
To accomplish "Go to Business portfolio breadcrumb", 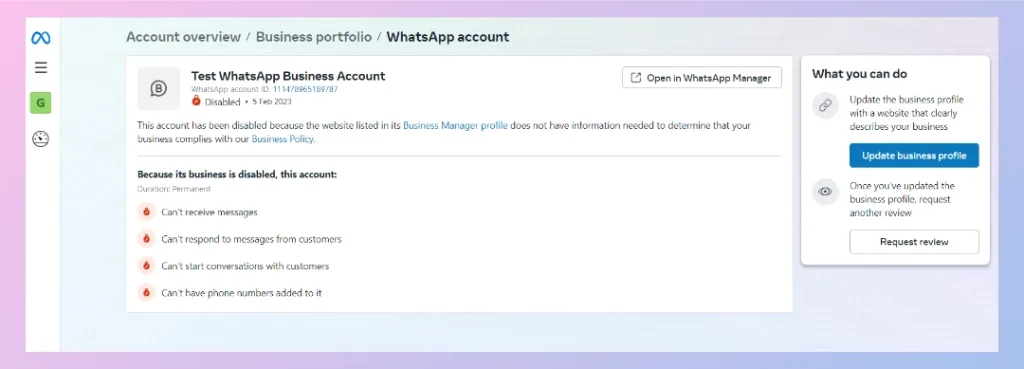I will click(x=313, y=37).
